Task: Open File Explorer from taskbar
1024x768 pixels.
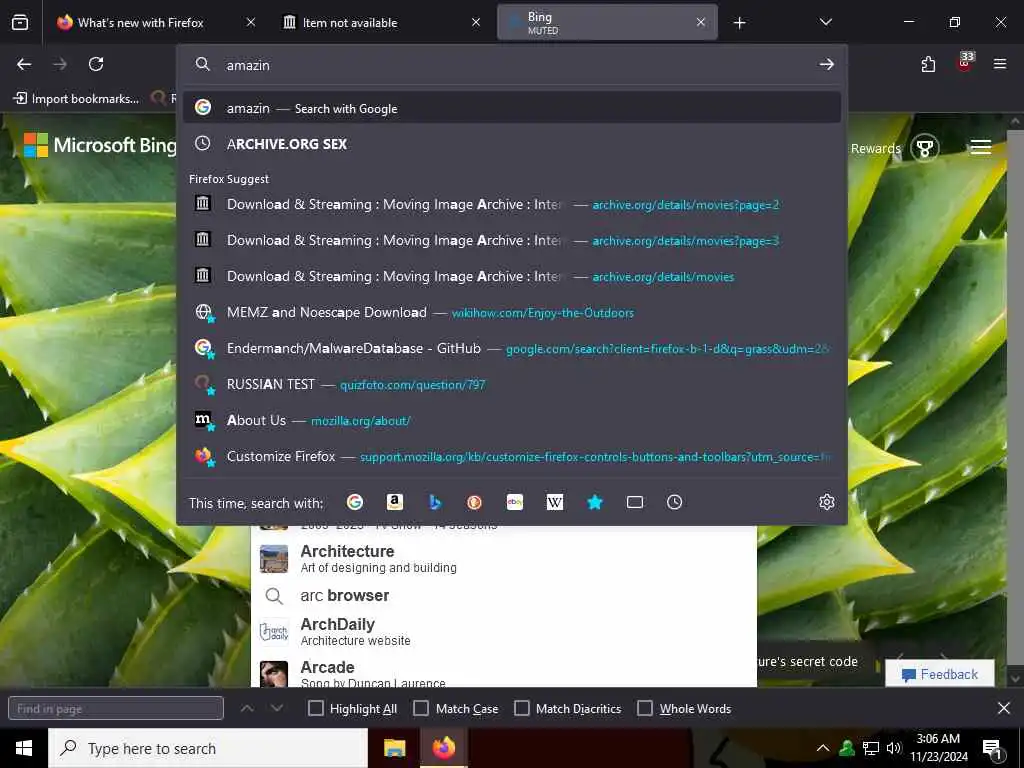Action: 394,748
